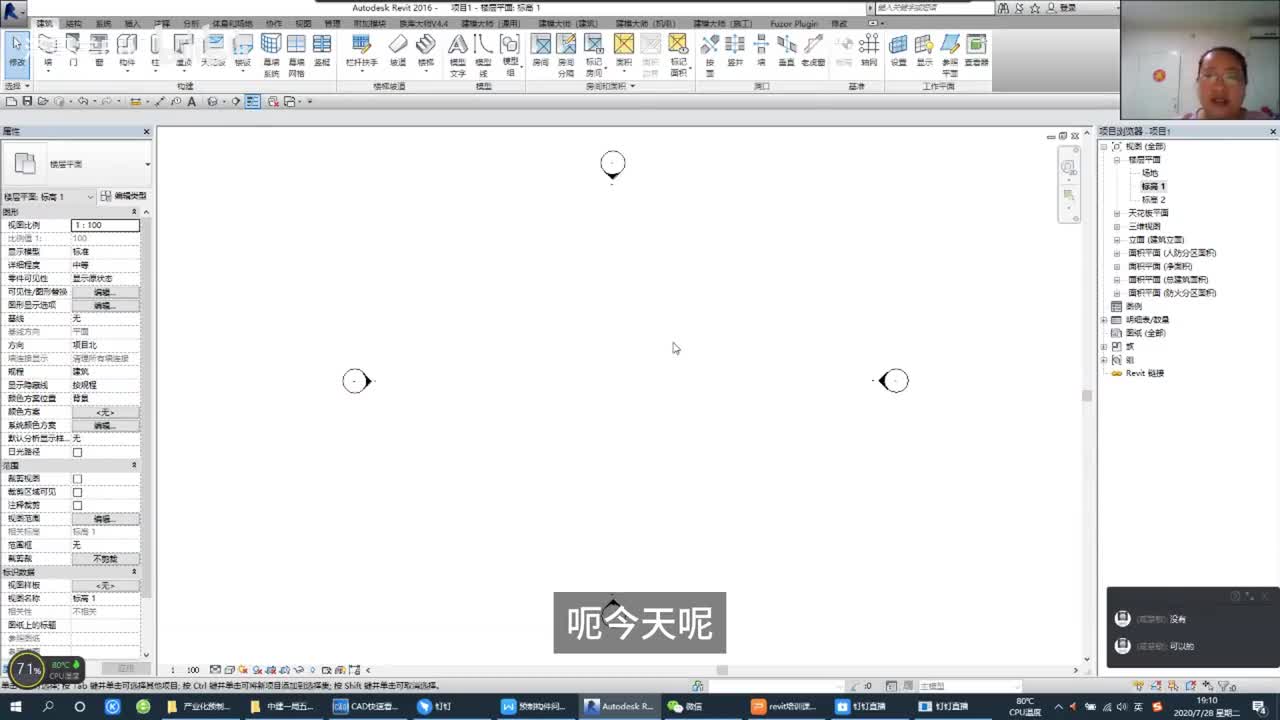The image size is (1280, 720).
Task: Open the Select (选择) panel dropdown
Action: pos(17,86)
